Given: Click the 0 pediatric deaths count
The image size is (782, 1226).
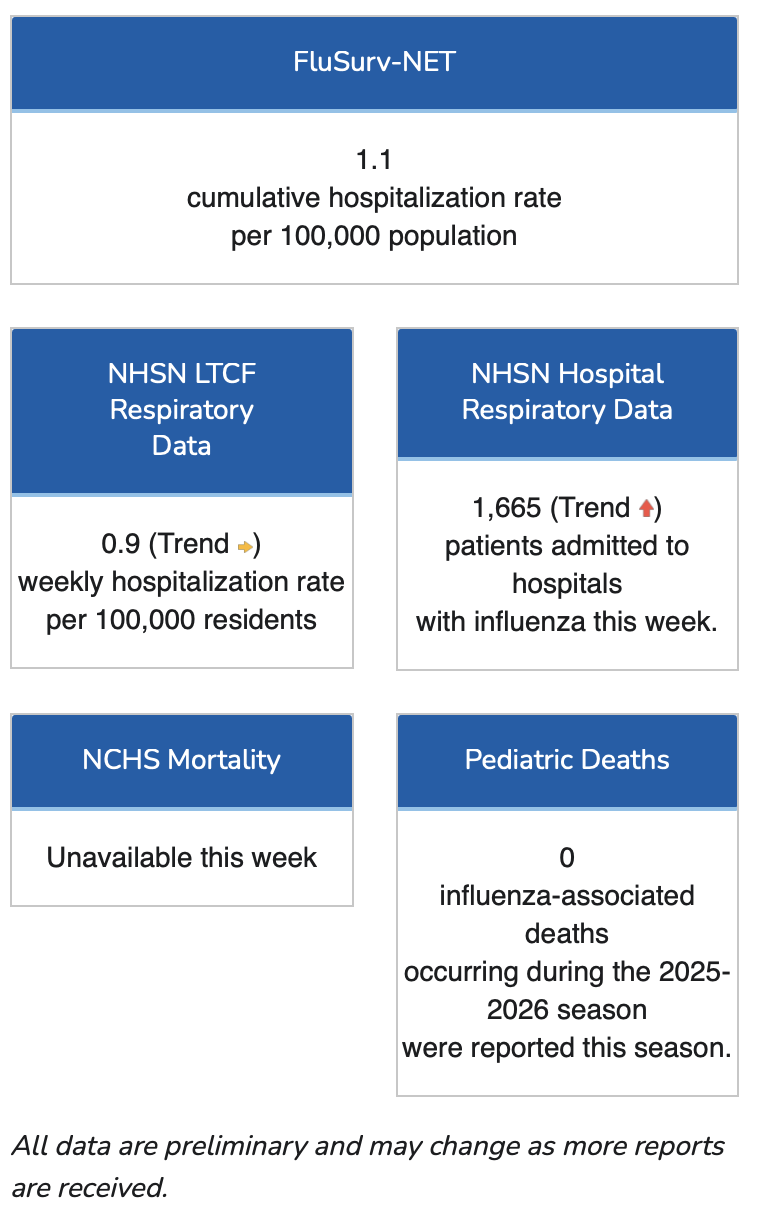Looking at the screenshot, I should (567, 858).
